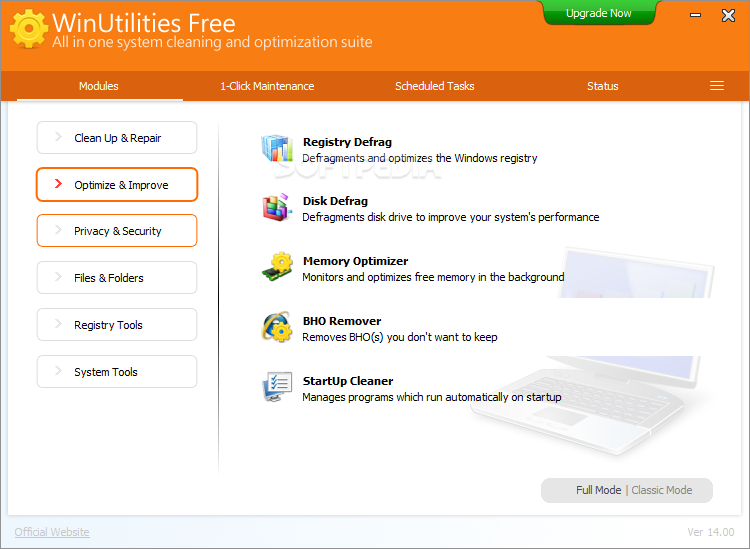Choose the System Tools category
Screen dimensions: 750x549
[117, 372]
